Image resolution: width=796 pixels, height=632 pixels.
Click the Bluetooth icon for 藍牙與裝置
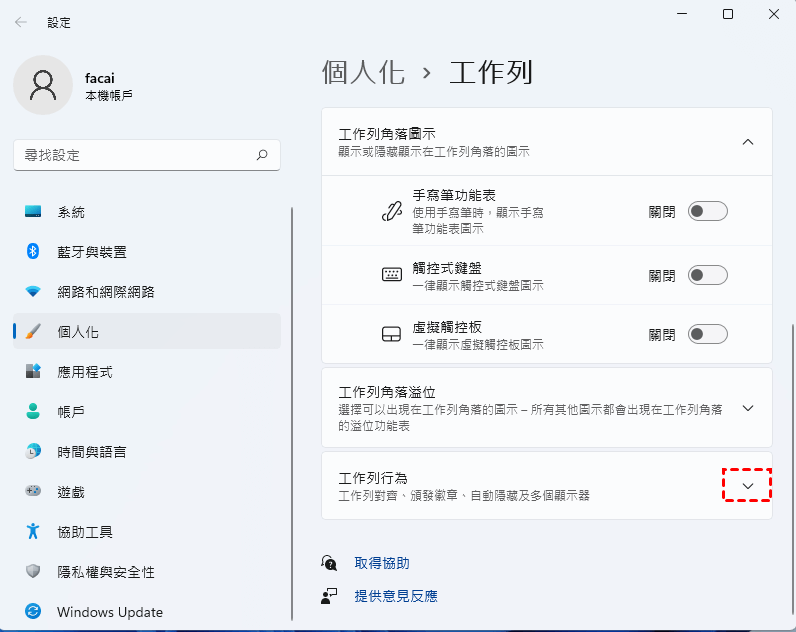click(33, 252)
